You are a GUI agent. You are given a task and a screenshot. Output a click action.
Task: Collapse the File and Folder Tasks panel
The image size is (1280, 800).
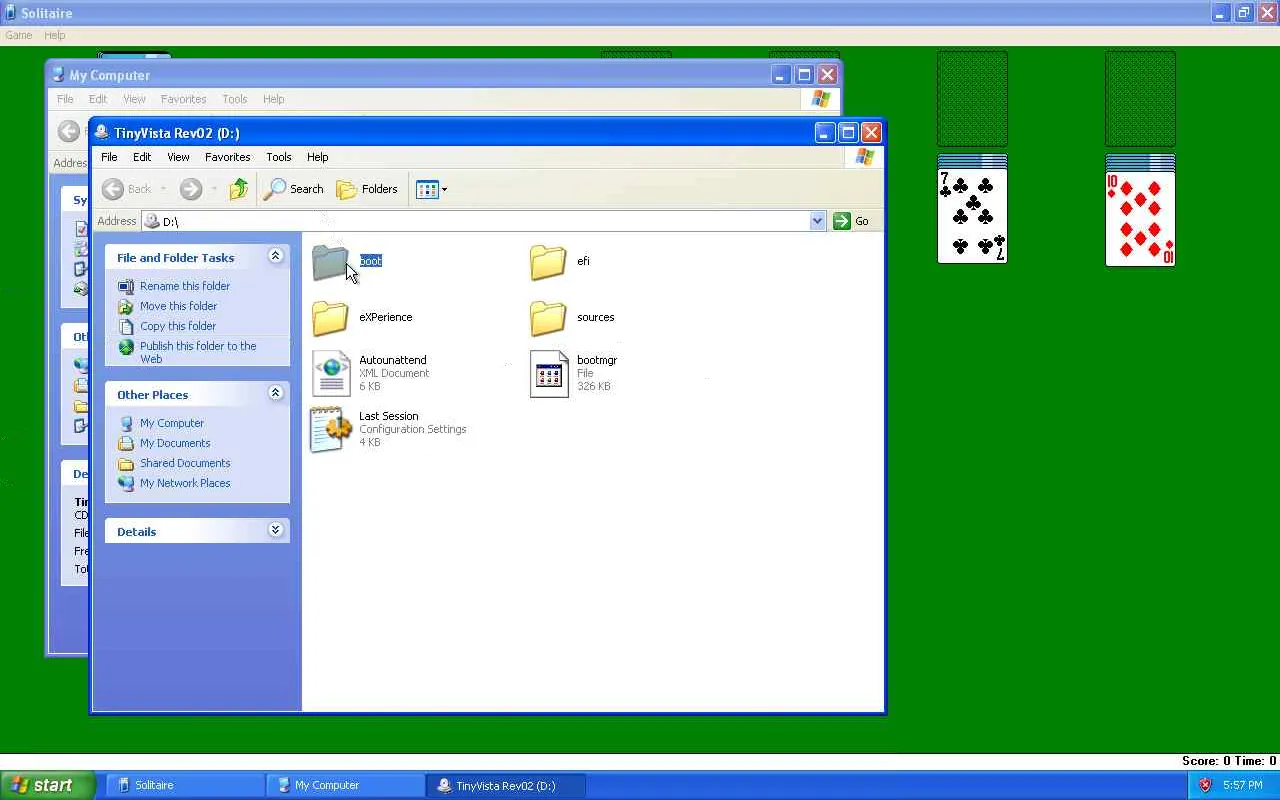(x=276, y=257)
